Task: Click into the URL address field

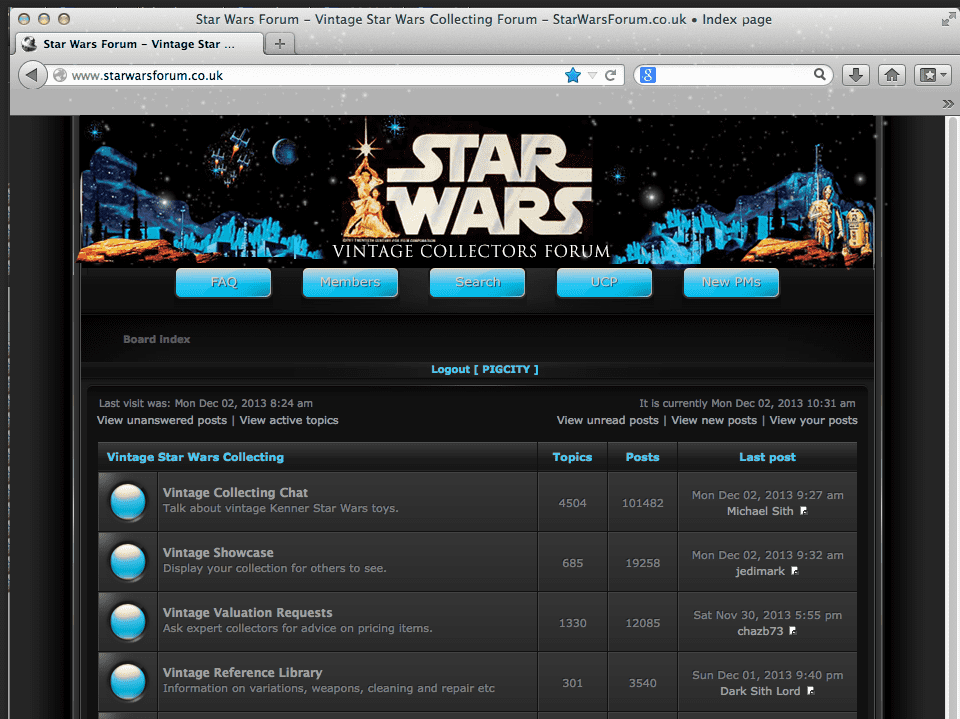Action: 300,75
